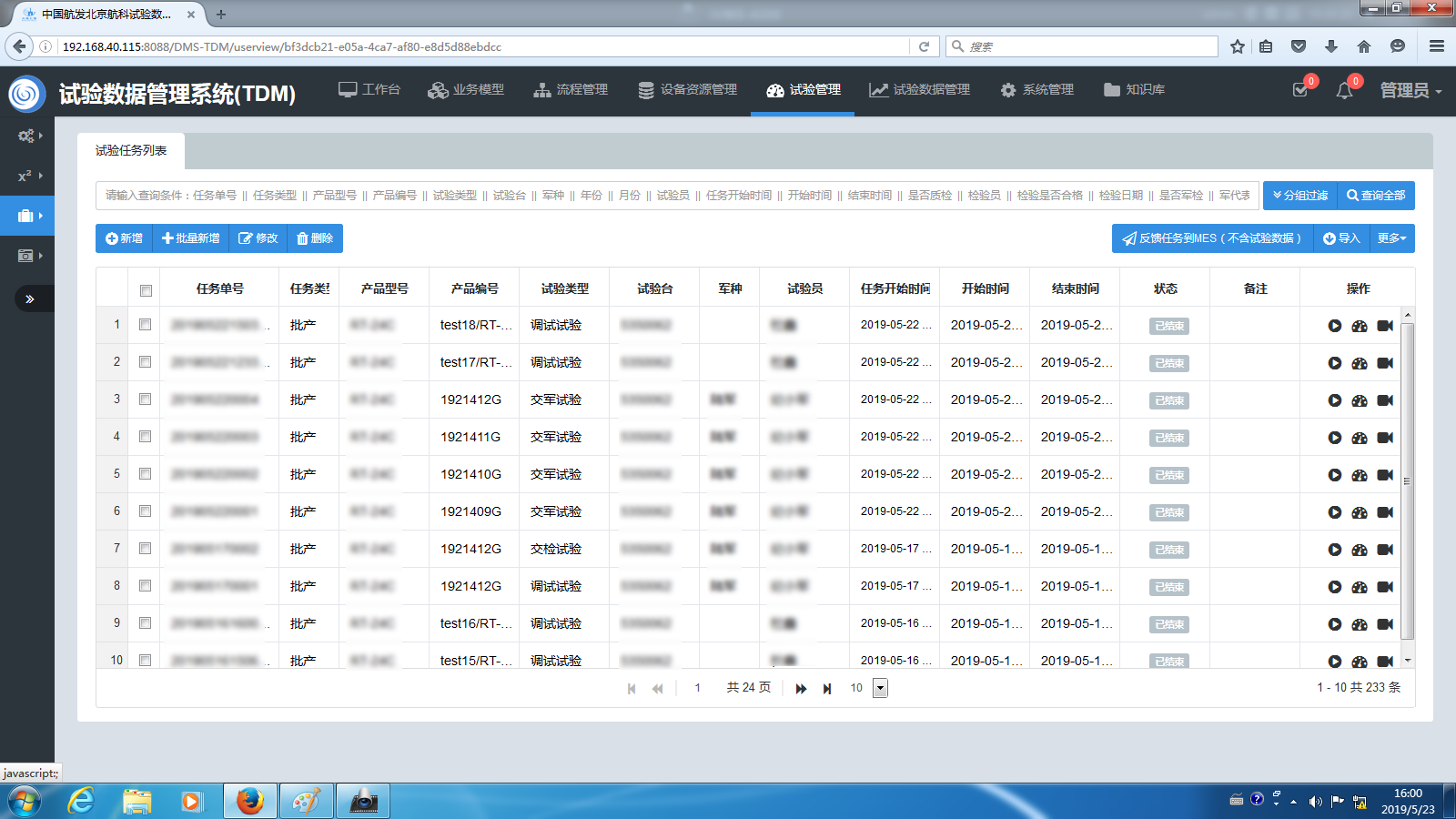Select the 试验任务列表 tab
Screen dimensions: 1456x819
coord(131,151)
